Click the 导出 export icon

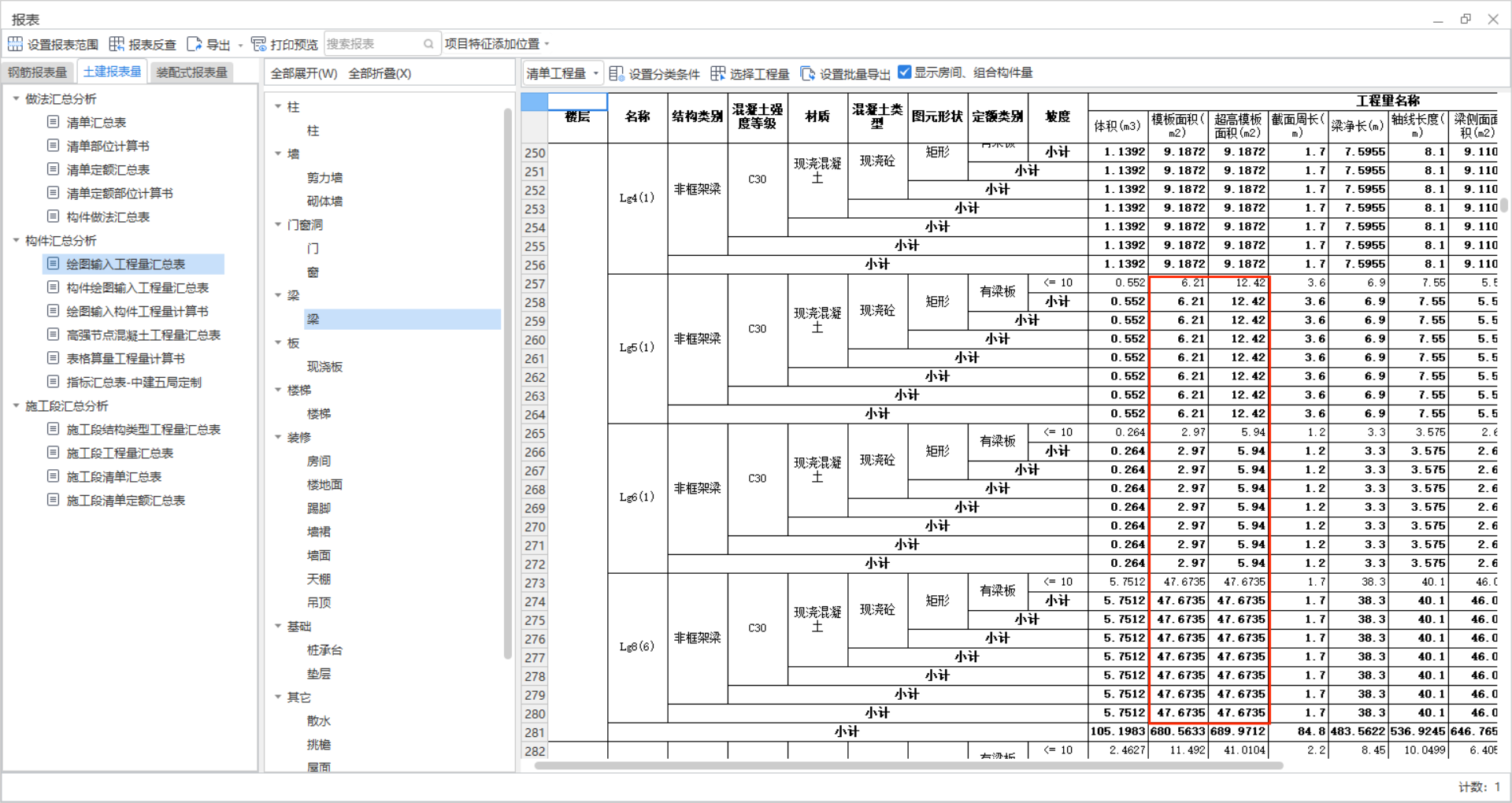click(x=194, y=44)
